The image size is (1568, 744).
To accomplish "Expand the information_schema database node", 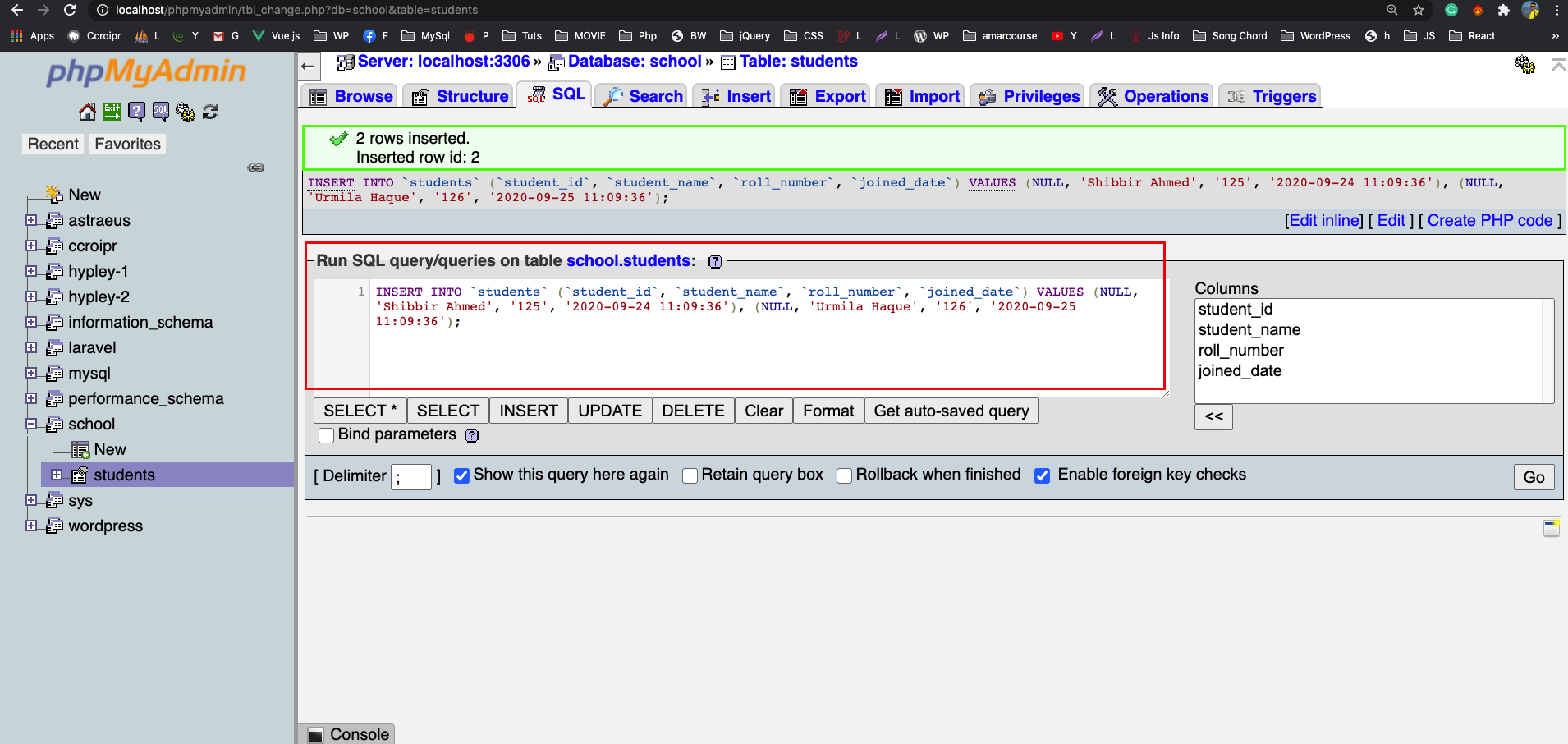I will tap(31, 322).
